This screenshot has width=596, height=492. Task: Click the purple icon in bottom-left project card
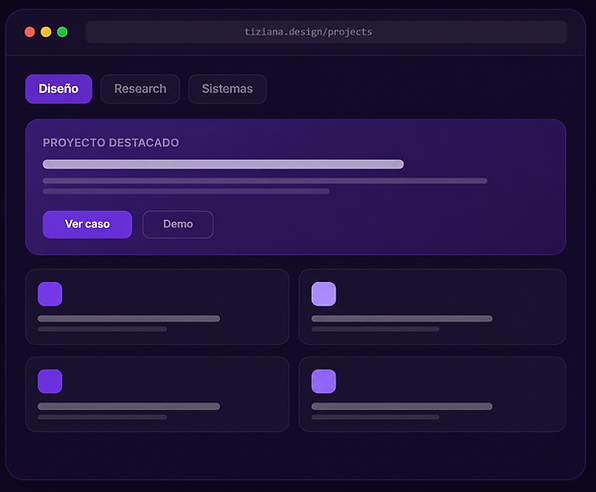pos(50,381)
